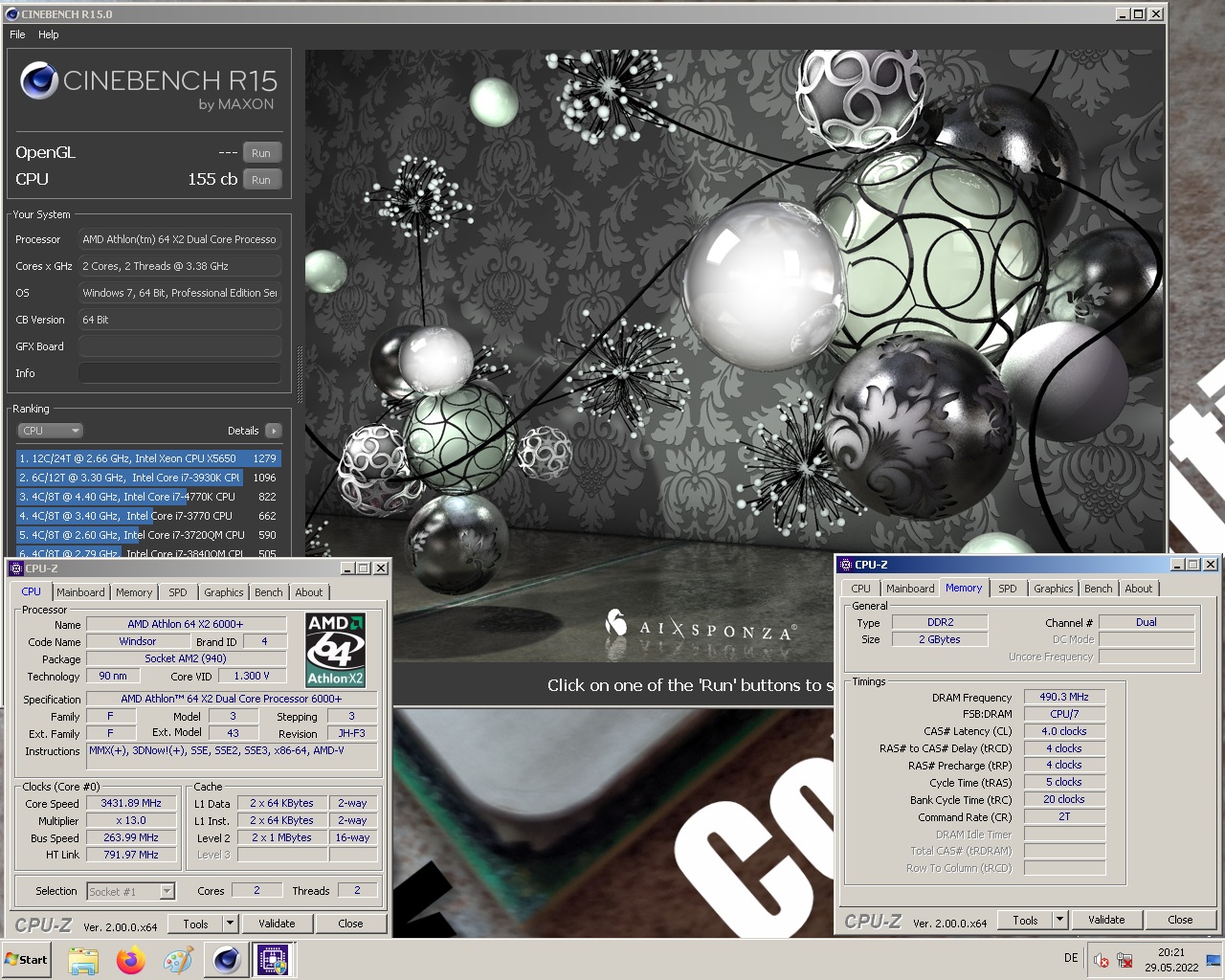This screenshot has height=980, width=1225.
Task: Switch to About tab in left CPU-Z
Action: (x=309, y=592)
